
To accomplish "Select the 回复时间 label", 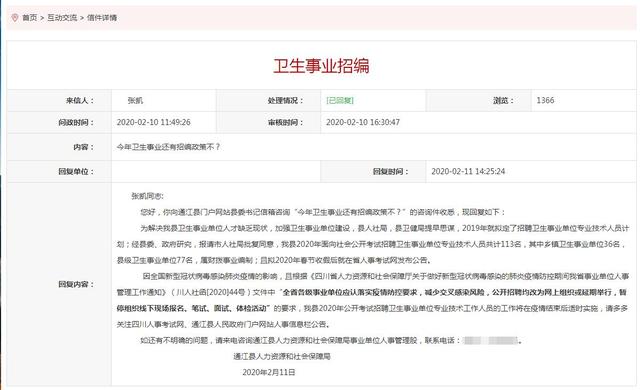I will pos(391,171).
